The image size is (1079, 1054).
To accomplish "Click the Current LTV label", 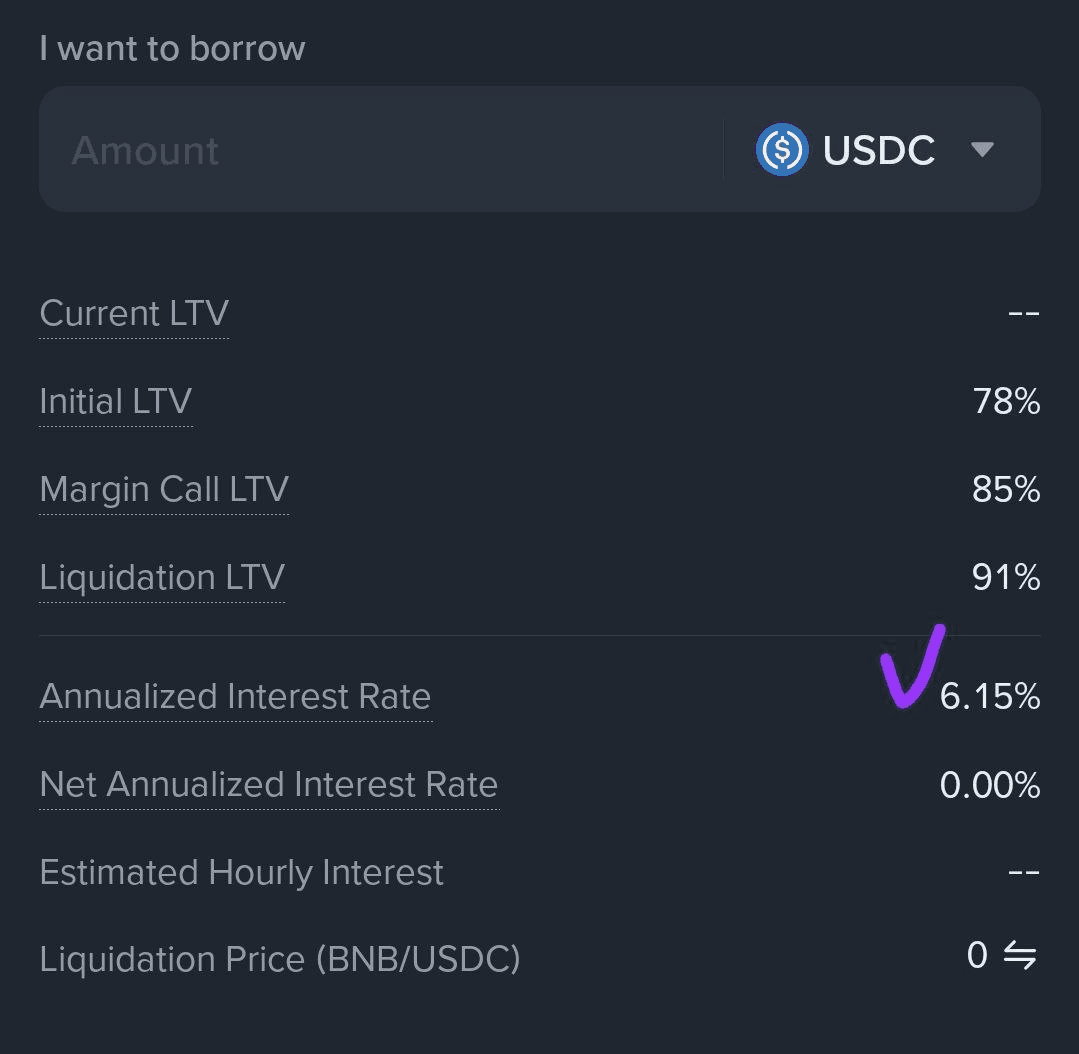I will pos(134,313).
